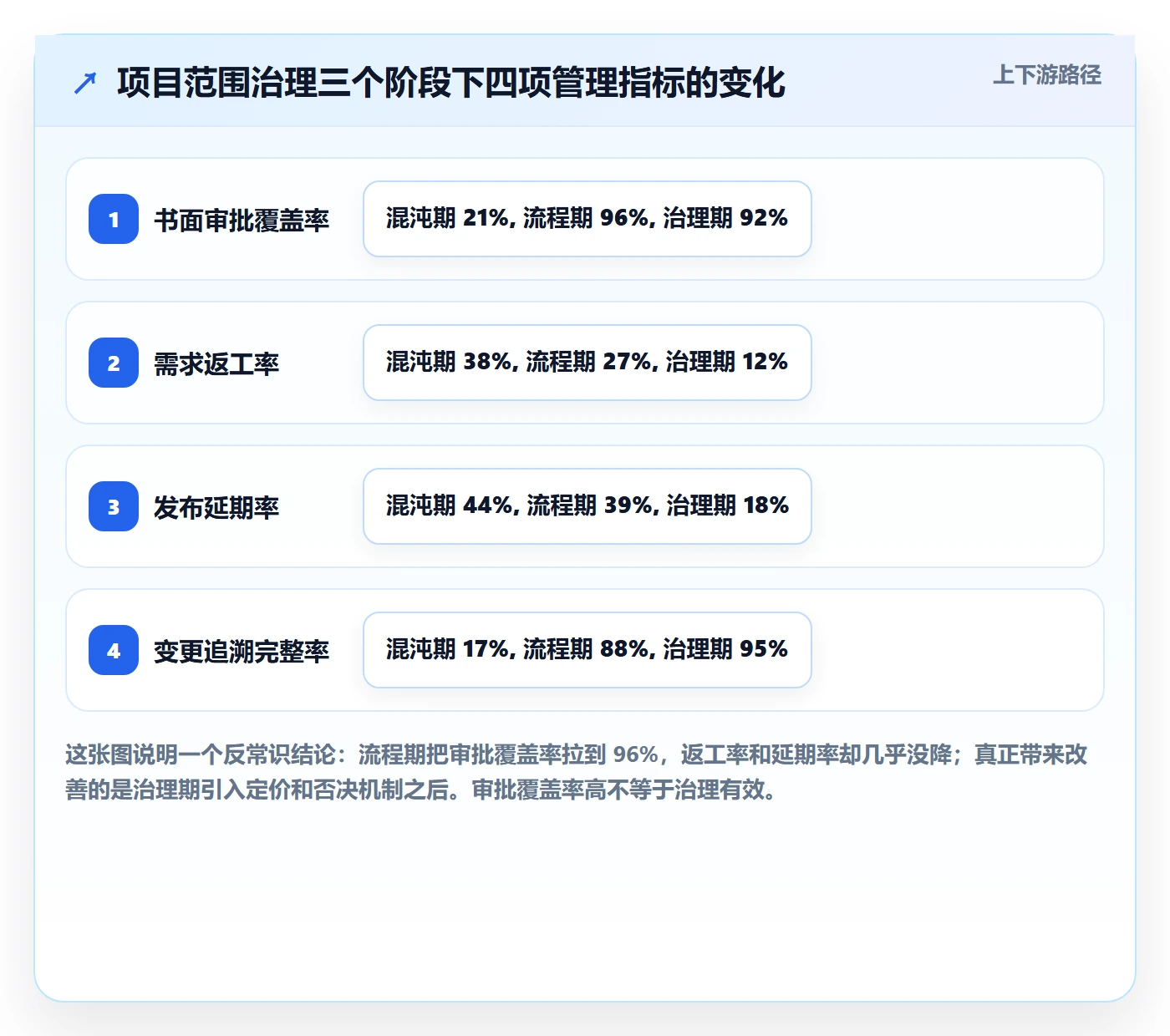Click the blue arrow icon beside the title
The width and height of the screenshot is (1170, 1036).
pyautogui.click(x=85, y=83)
